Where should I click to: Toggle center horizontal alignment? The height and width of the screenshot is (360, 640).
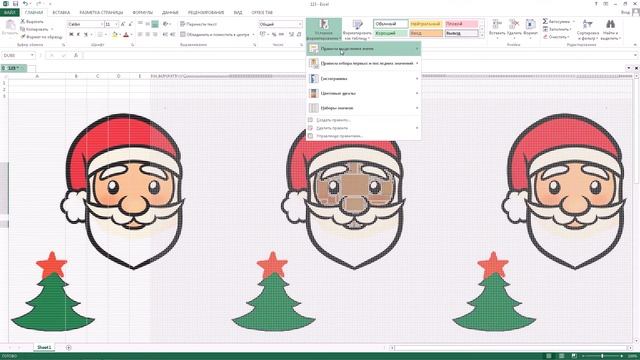pos(147,35)
